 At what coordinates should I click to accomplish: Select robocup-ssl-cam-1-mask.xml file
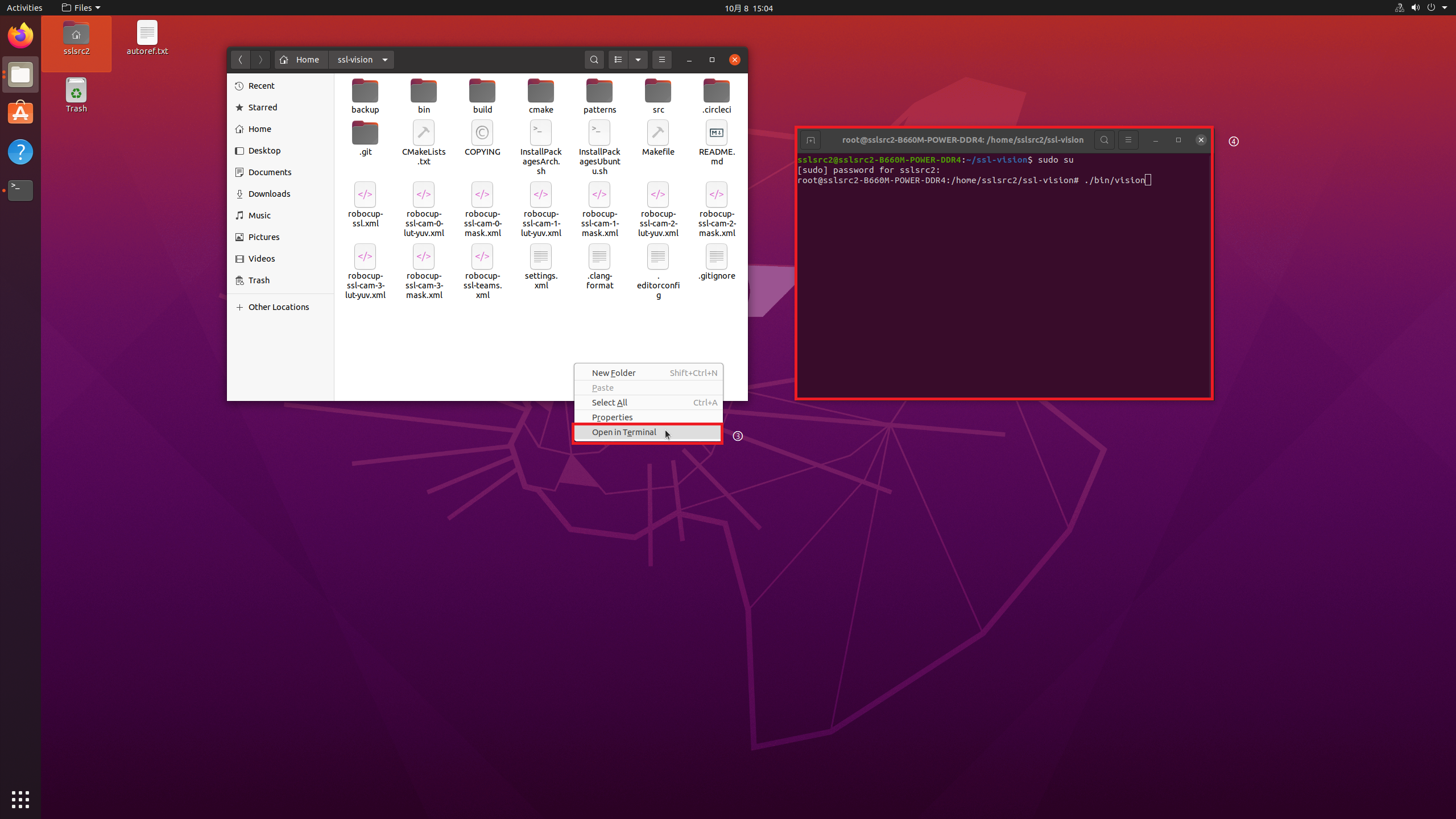[x=599, y=210]
